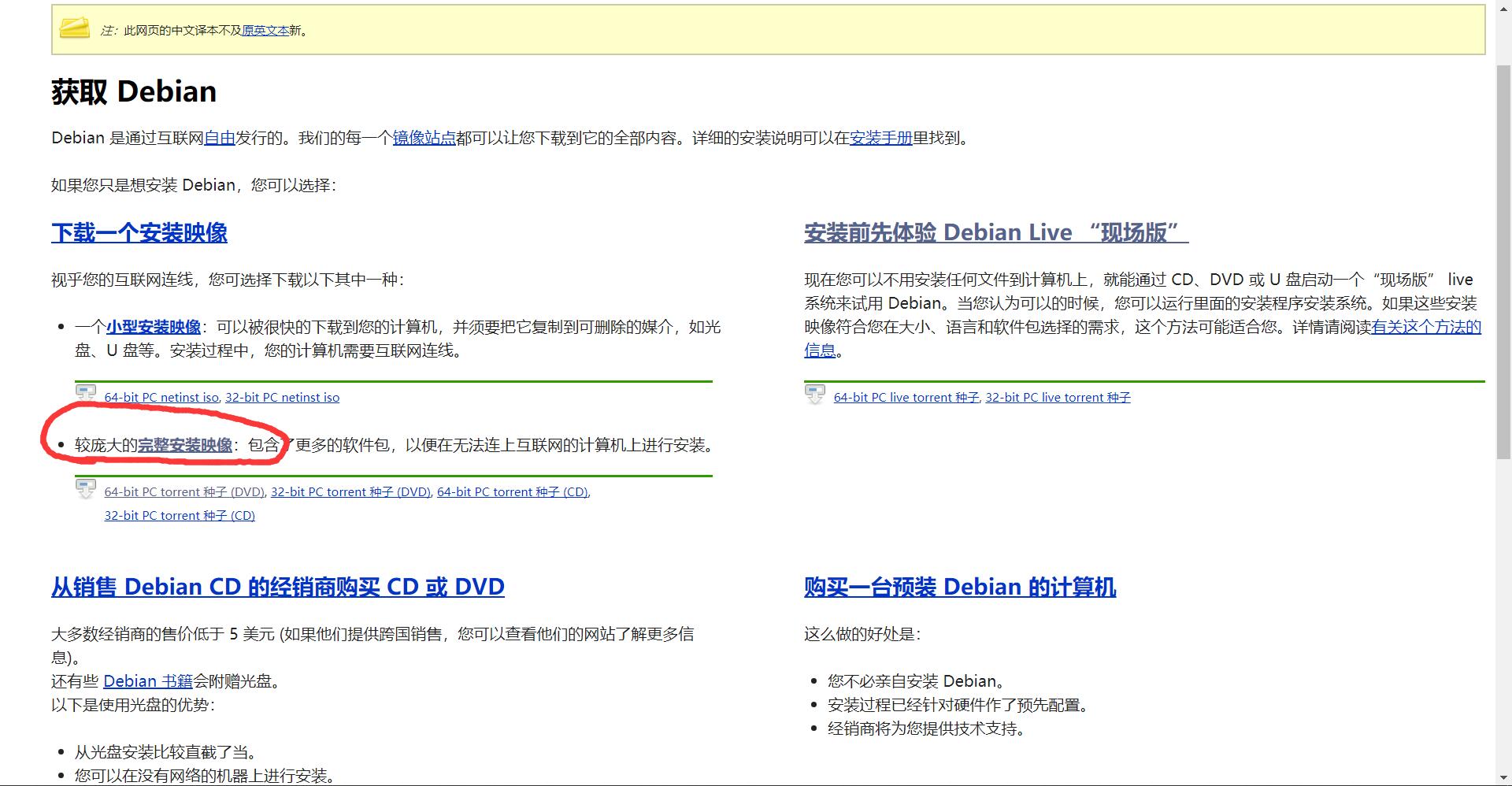Download 32-bit PC live torrent 种子
The image size is (1512, 786).
(x=1058, y=398)
